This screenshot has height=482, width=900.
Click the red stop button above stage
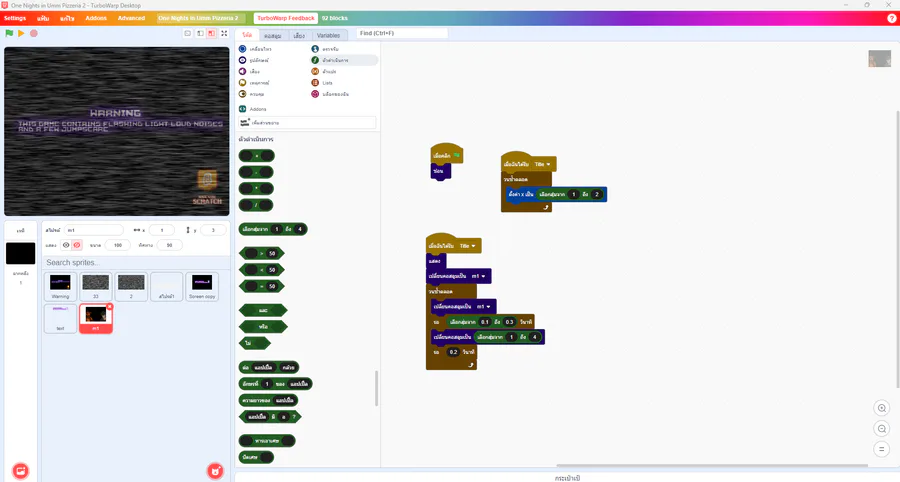[x=34, y=33]
